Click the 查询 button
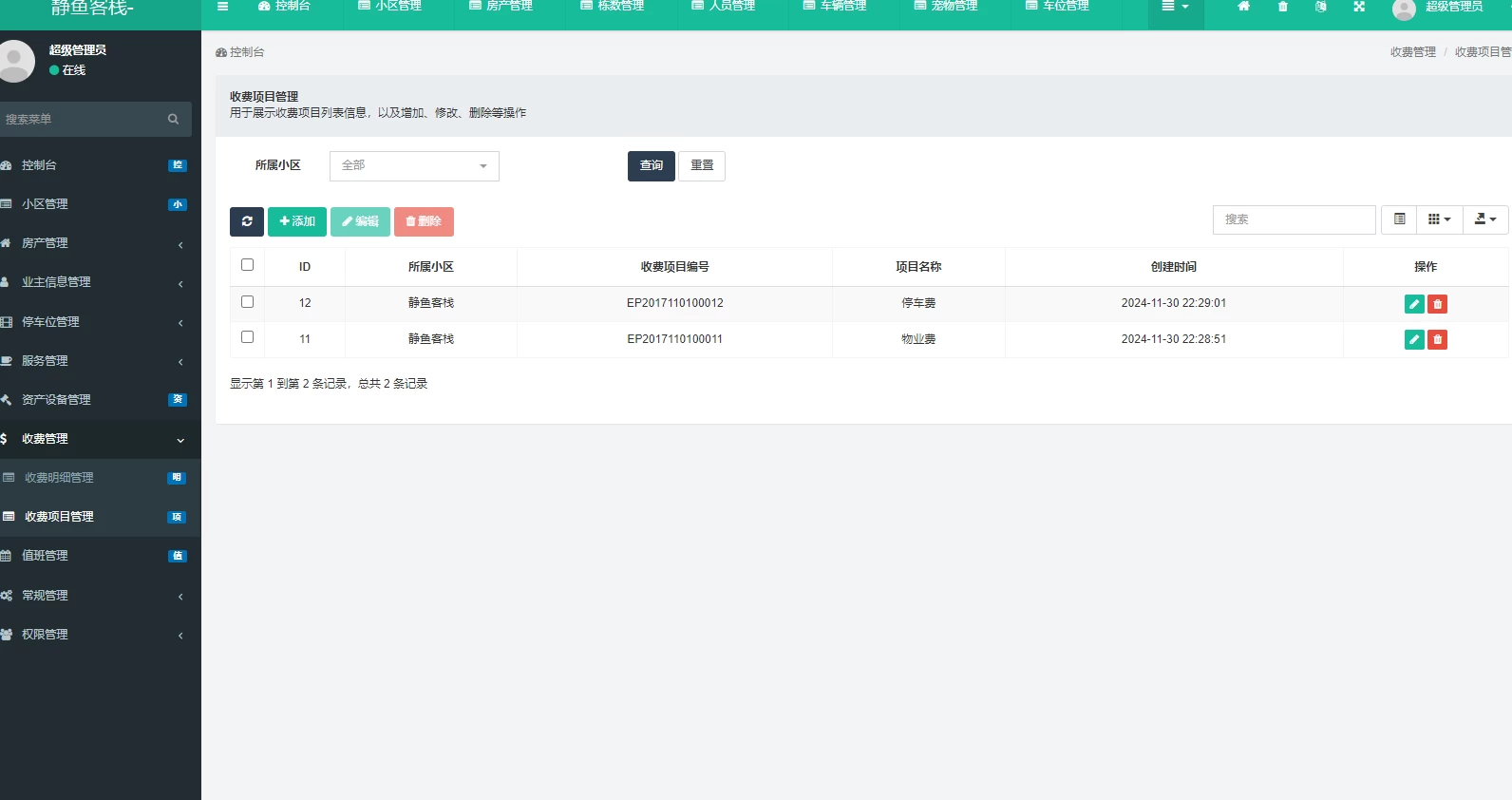The image size is (1512, 800). (651, 166)
